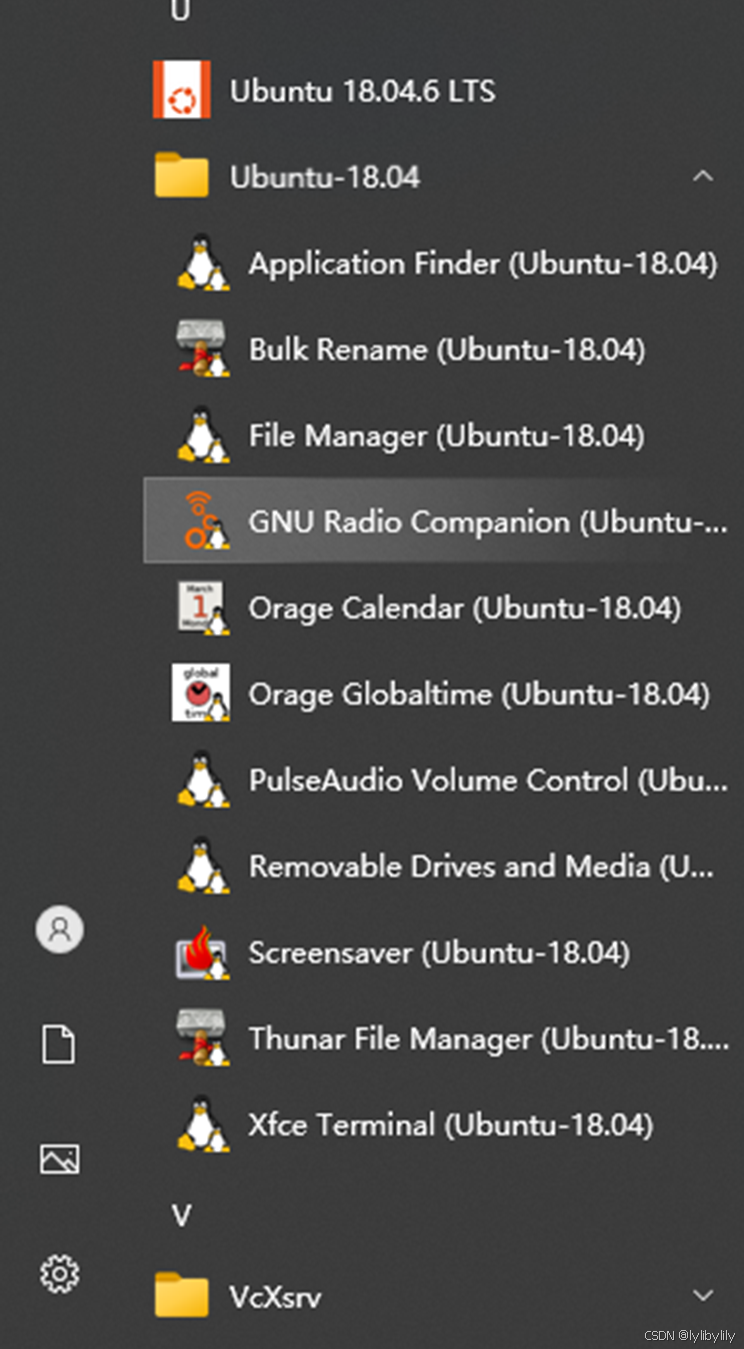Launch File Manager (Ubuntu-18.04) entry text
Viewport: 744px width, 1349px height.
click(x=447, y=436)
